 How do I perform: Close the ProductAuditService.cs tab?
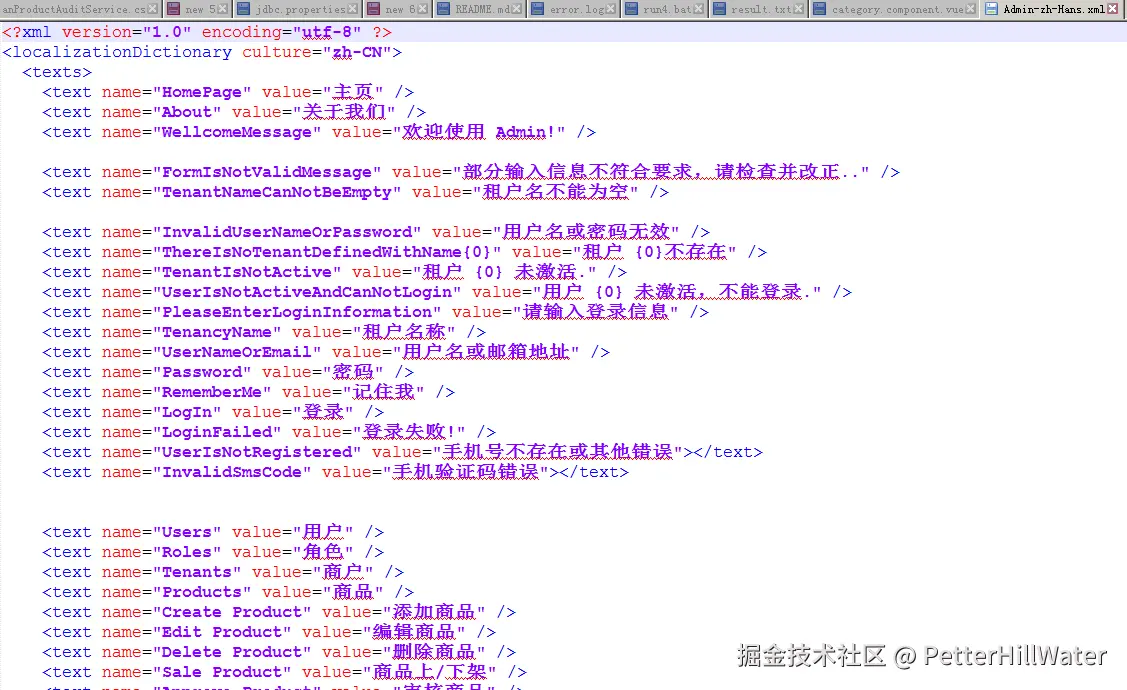(x=152, y=9)
